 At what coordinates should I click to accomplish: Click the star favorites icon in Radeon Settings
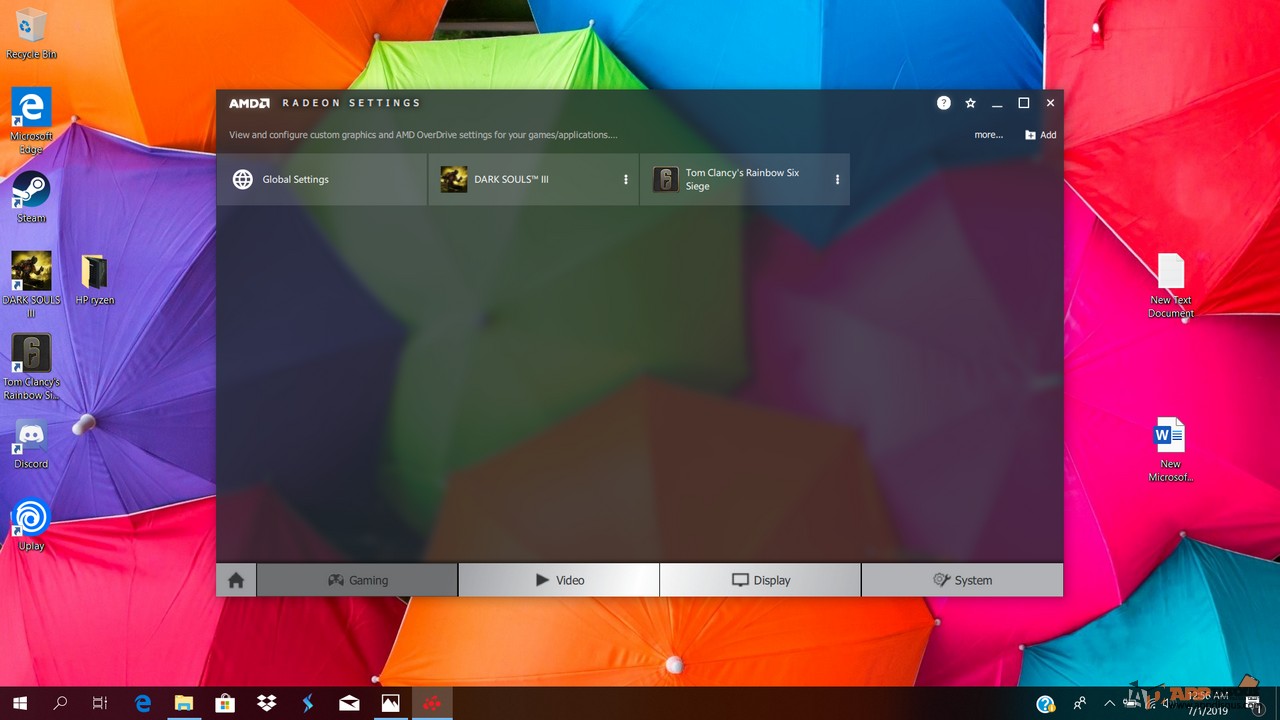point(970,103)
